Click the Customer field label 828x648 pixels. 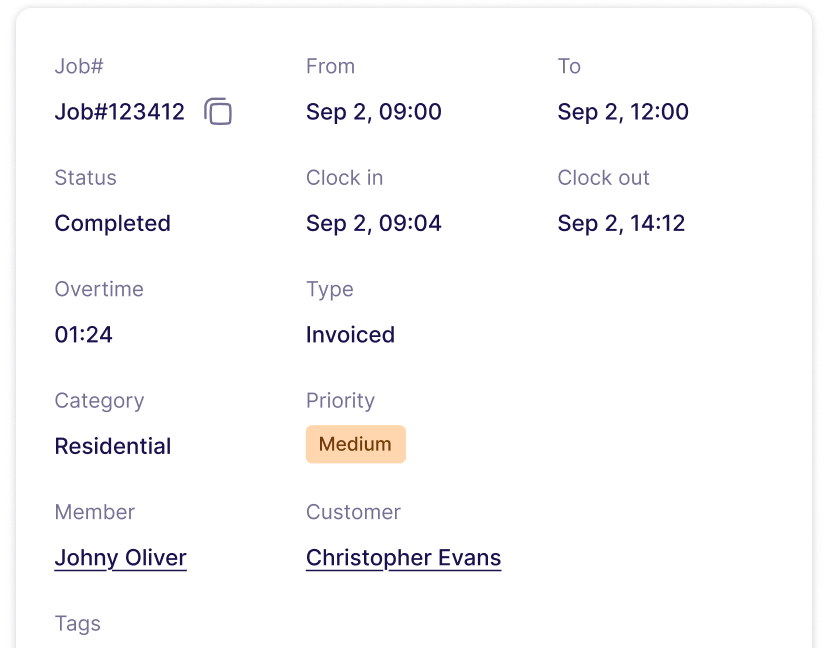click(x=353, y=512)
